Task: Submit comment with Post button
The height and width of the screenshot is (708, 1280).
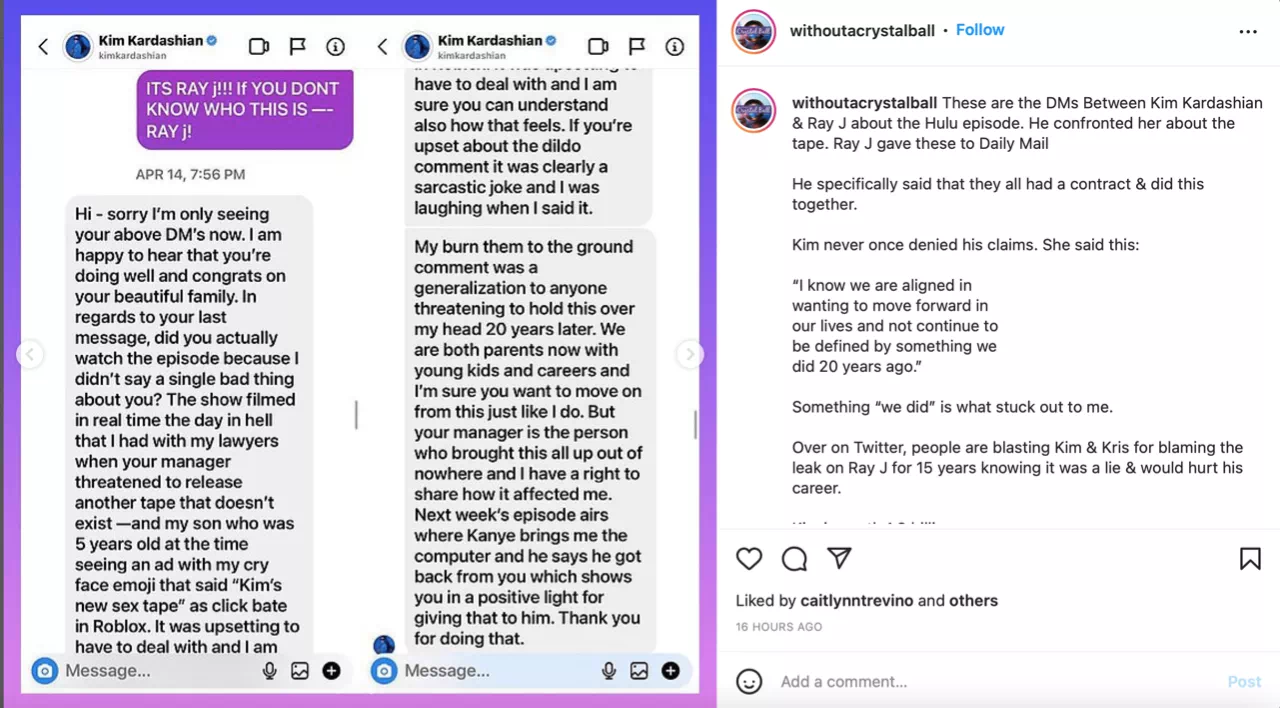Action: click(x=1244, y=682)
